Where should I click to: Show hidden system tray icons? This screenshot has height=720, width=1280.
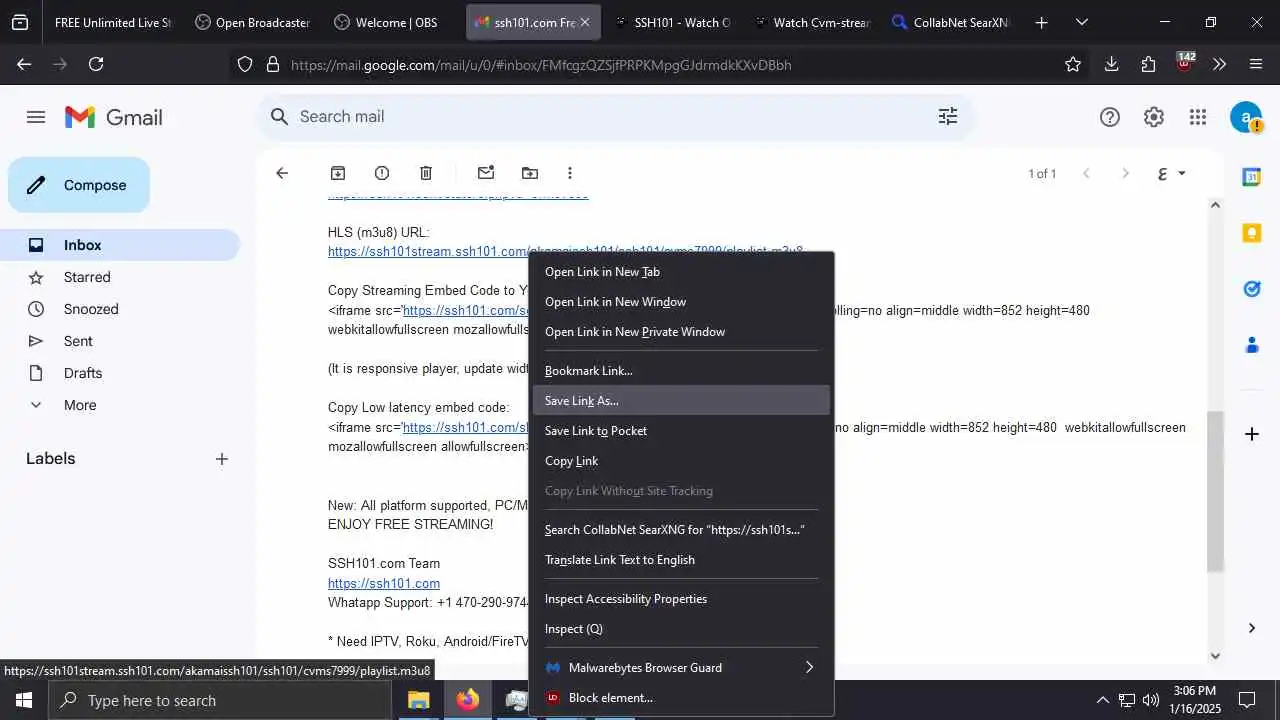[x=1102, y=700]
